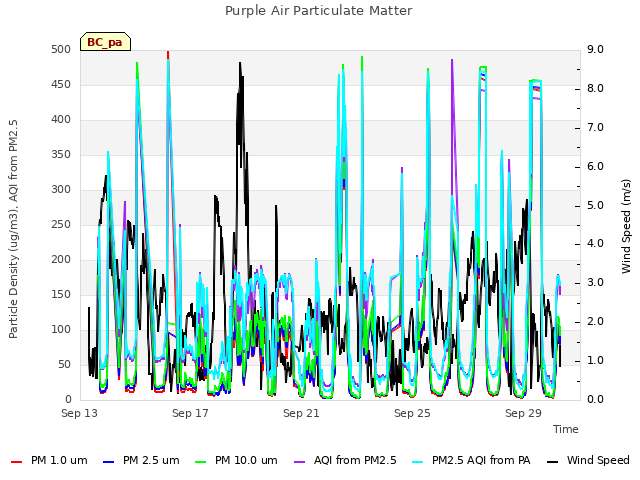Click the 350 left axis tick label

61,155
